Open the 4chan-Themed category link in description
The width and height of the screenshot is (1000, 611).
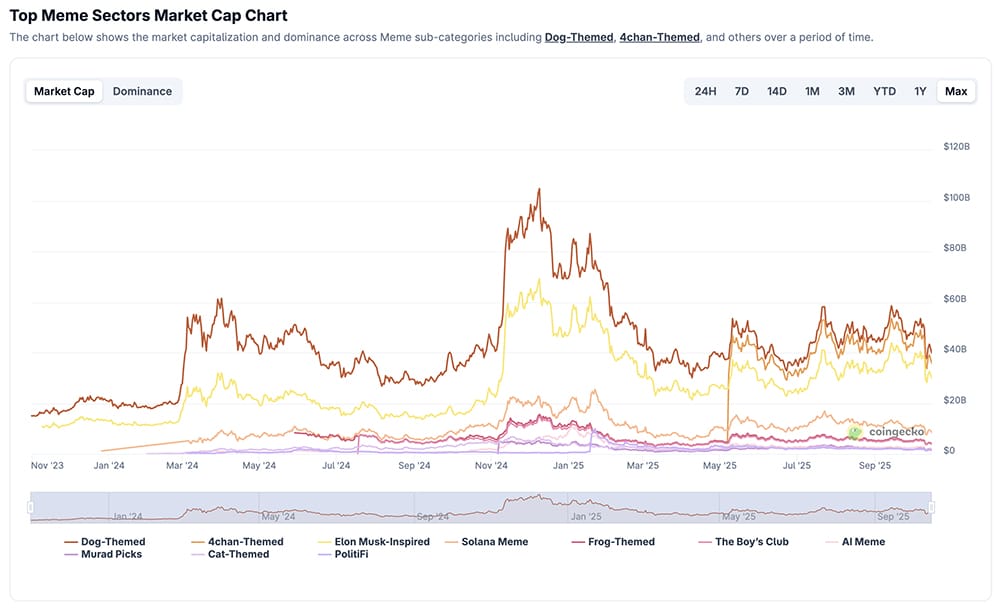click(x=659, y=37)
